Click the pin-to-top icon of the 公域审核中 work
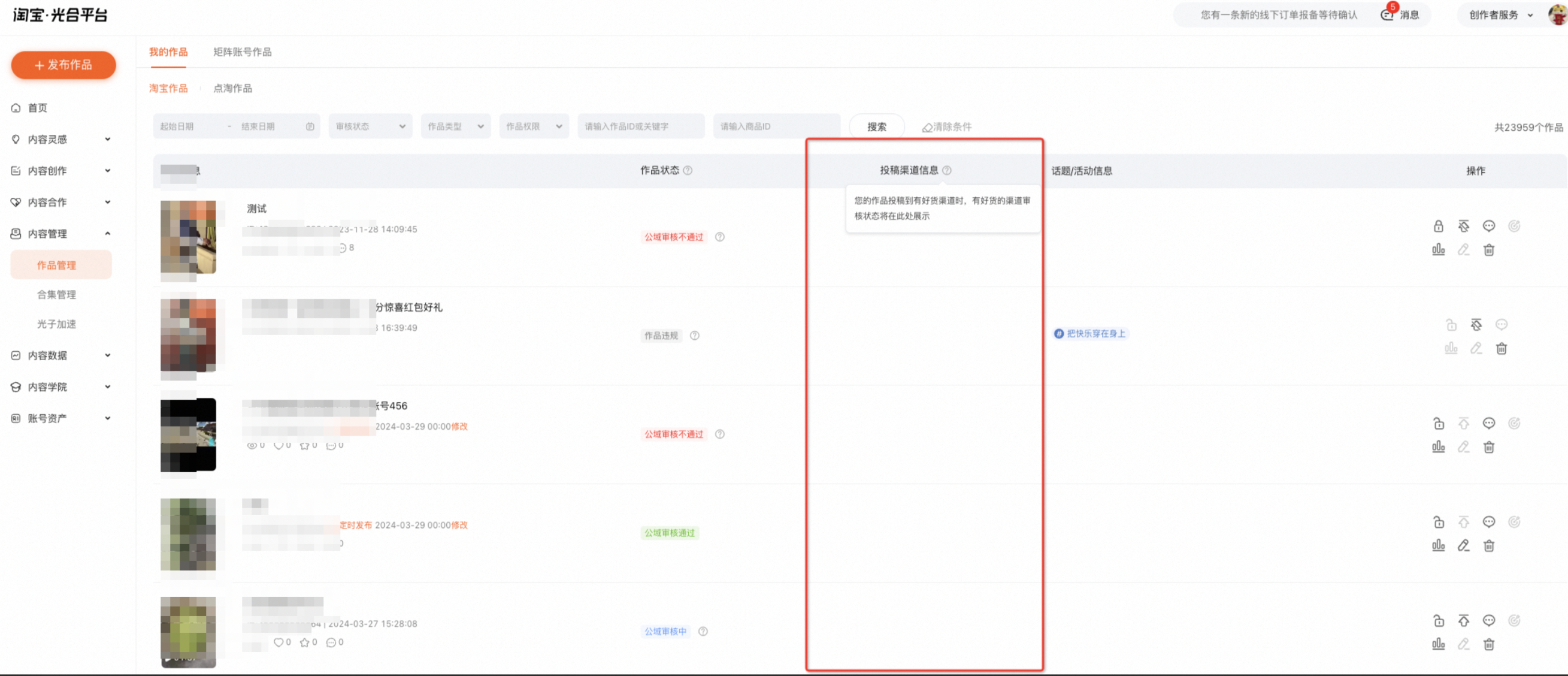 [x=1463, y=621]
